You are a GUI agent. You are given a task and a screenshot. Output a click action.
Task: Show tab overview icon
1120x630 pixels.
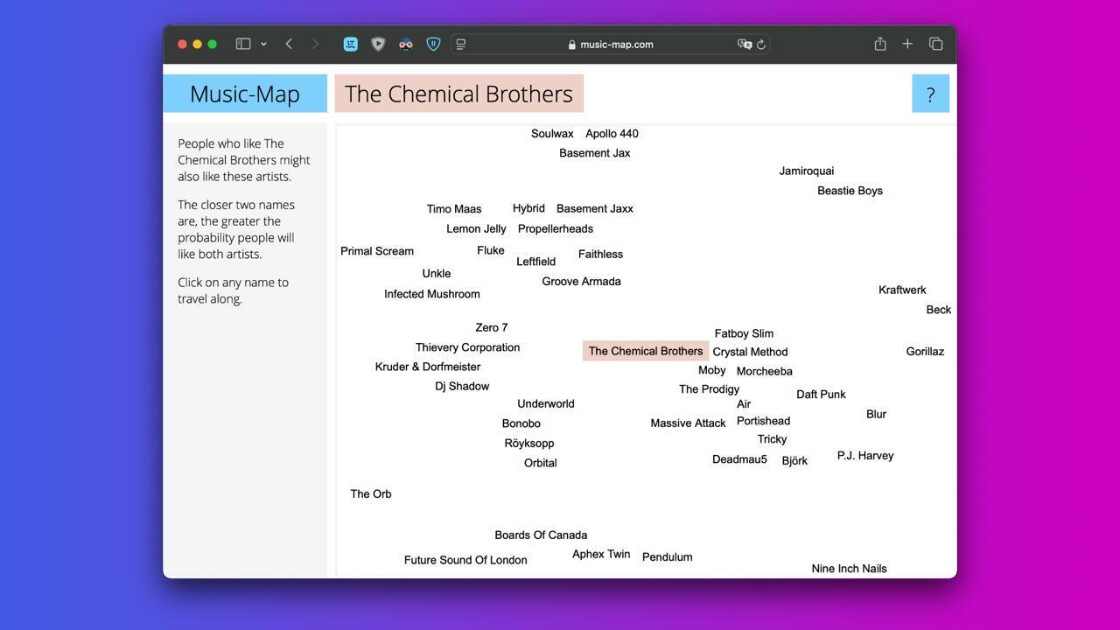click(936, 44)
